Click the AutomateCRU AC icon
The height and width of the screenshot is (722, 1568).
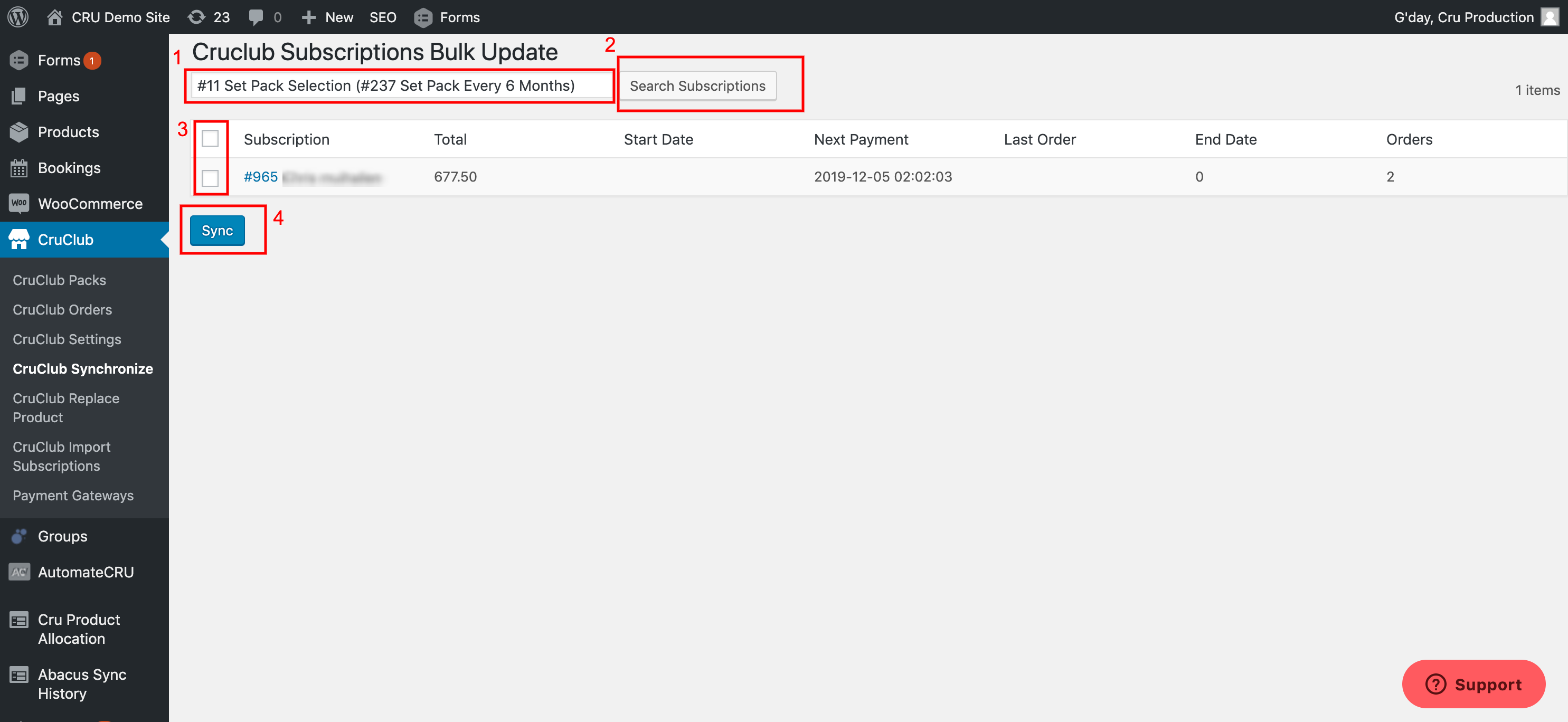(x=19, y=572)
